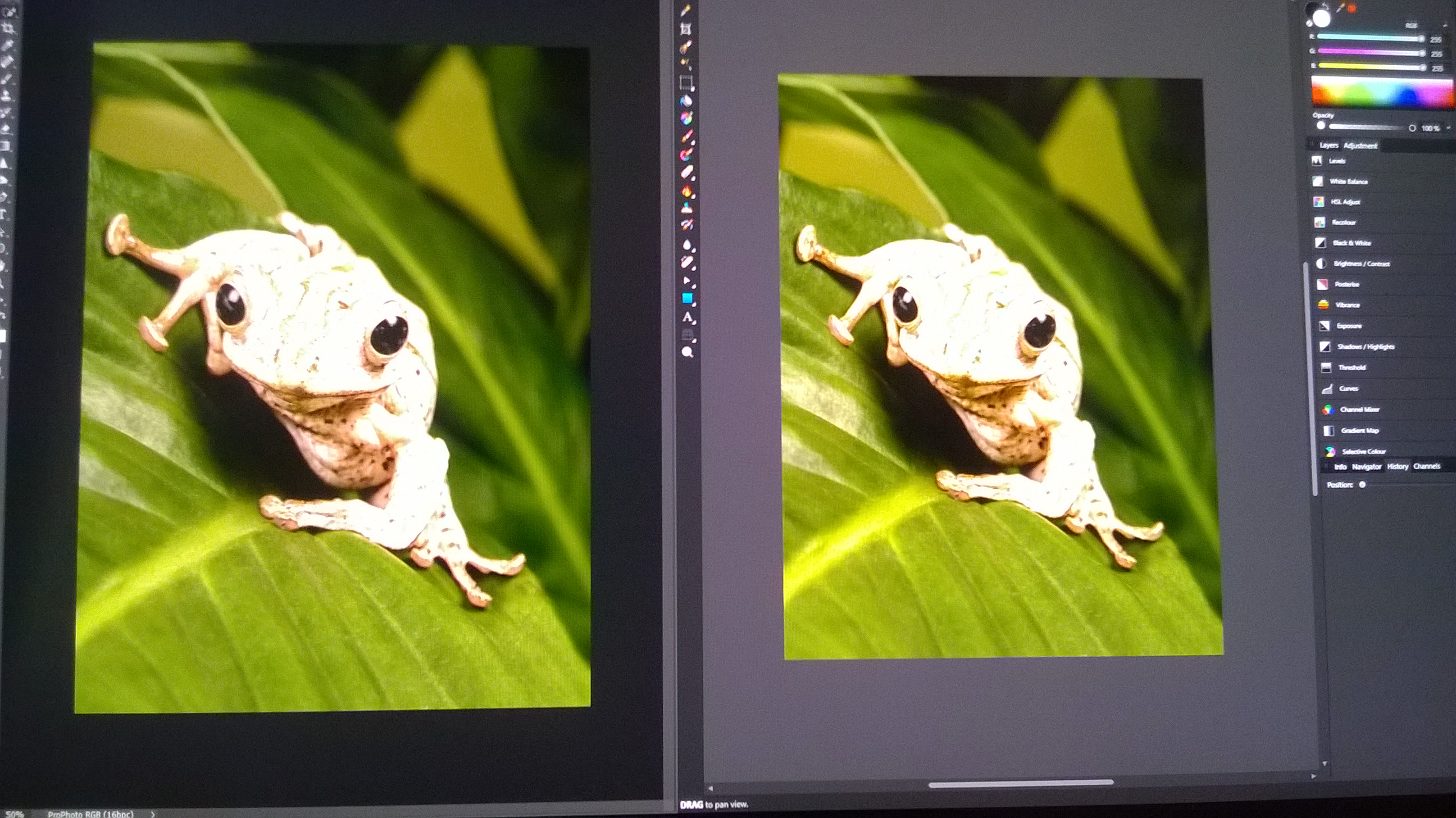Select the Burn flame tool
Image resolution: width=1456 pixels, height=818 pixels.
pos(687,191)
